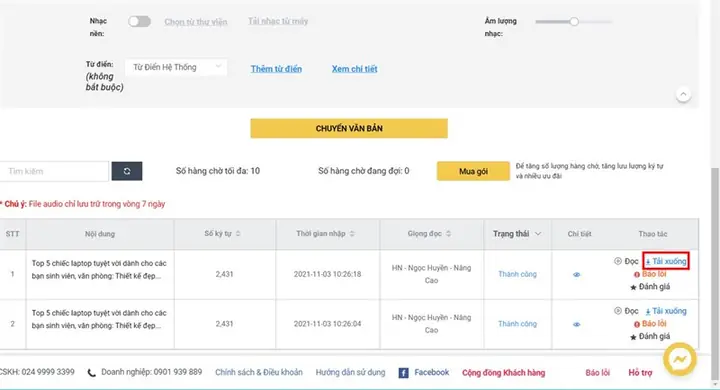Click the Mua gói button

pos(473,171)
